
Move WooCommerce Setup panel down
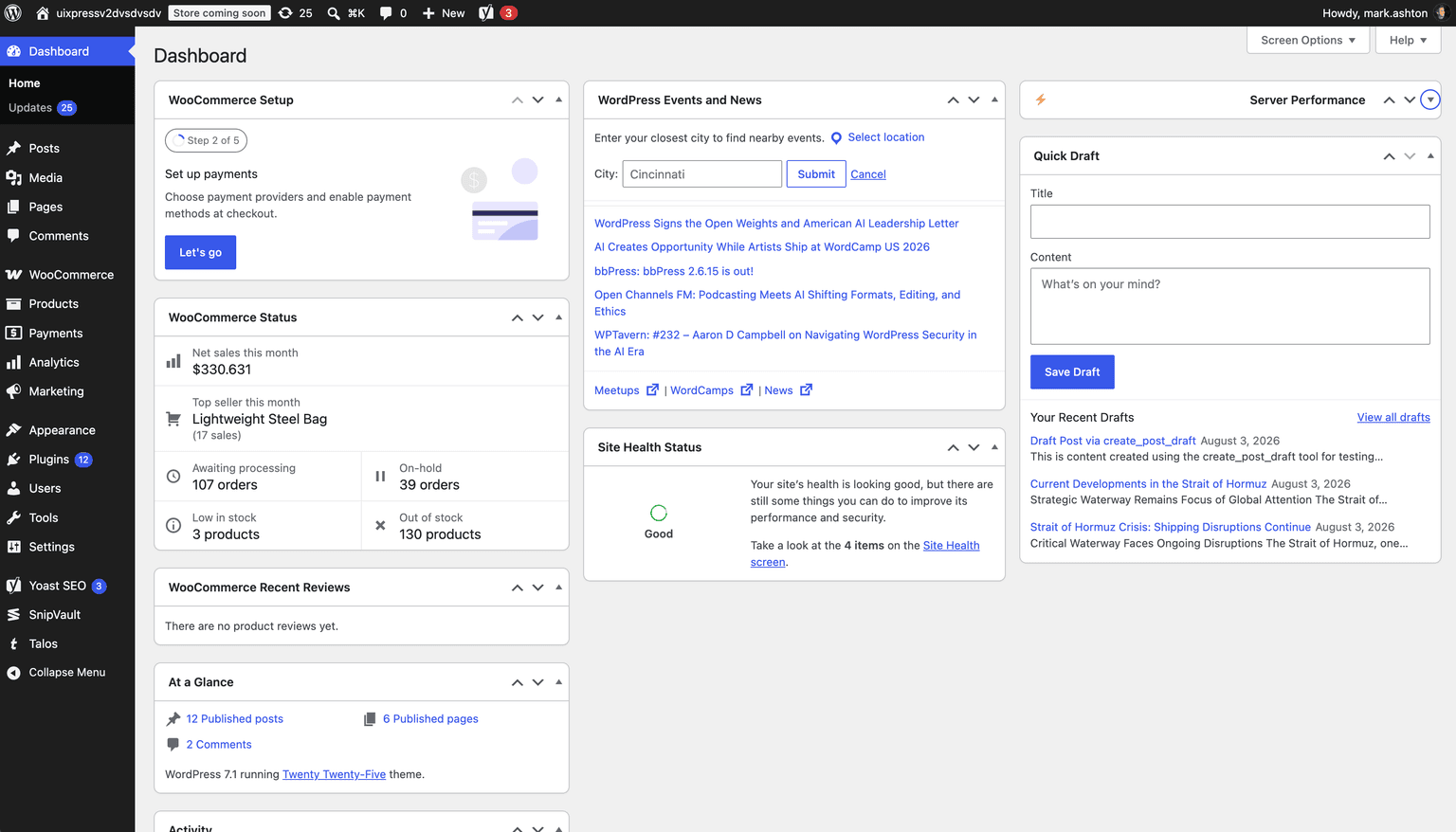click(x=537, y=99)
